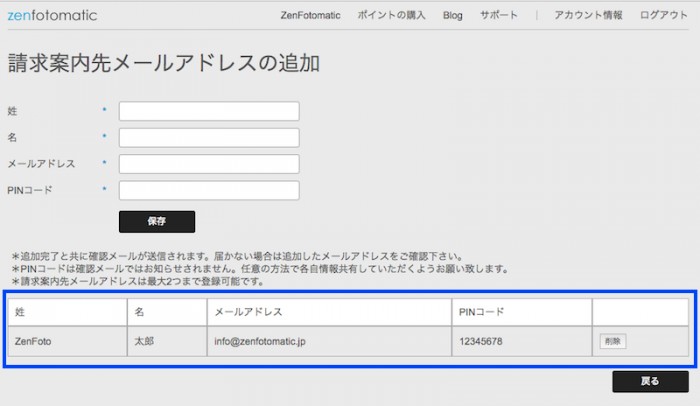Click the 姓 table column header
Screen dimensions: 700x406
click(67, 312)
